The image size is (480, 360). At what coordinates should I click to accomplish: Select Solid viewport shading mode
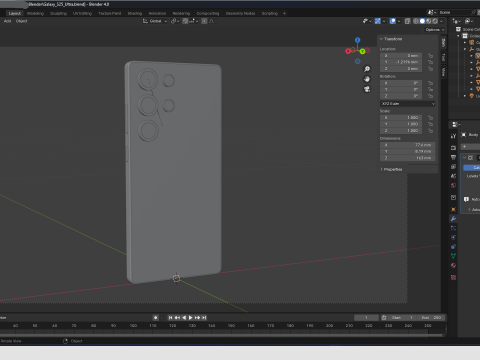(x=422, y=21)
